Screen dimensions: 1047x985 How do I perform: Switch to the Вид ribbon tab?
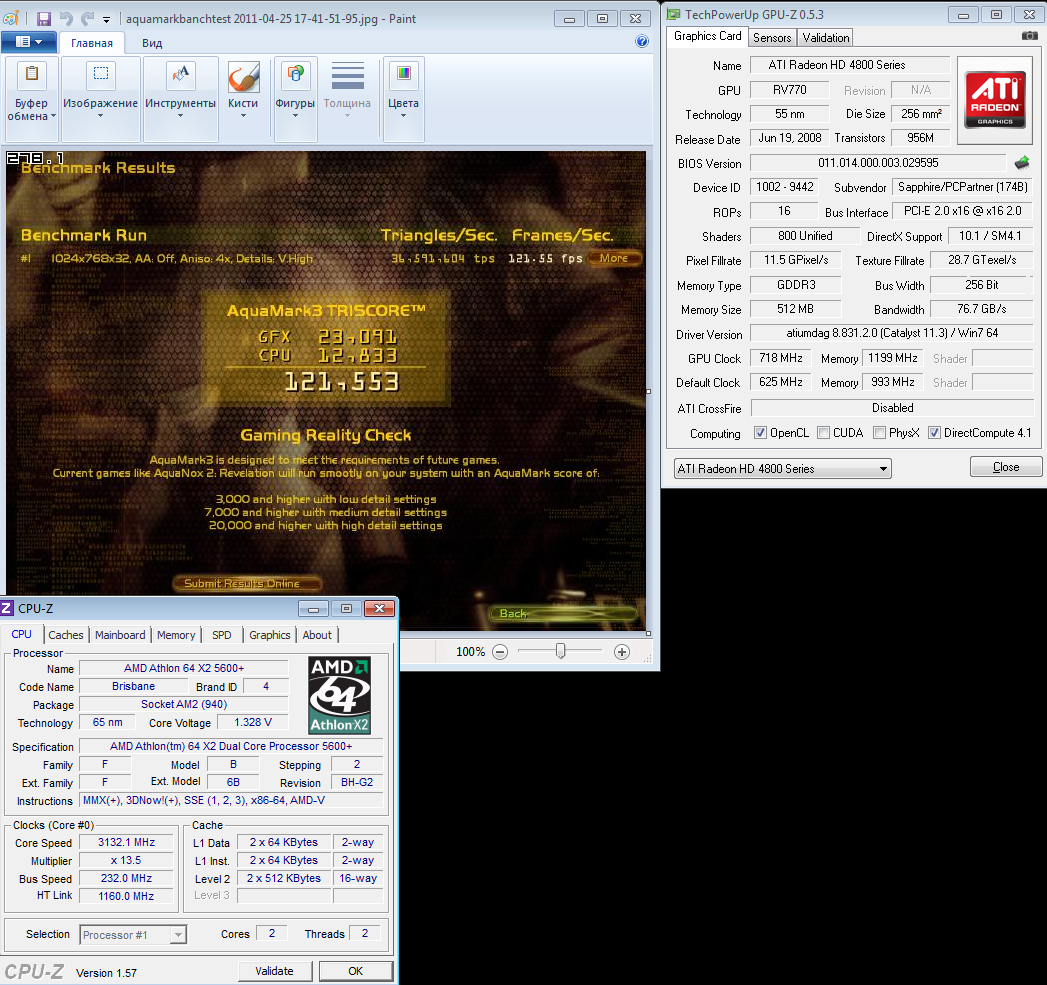tap(152, 43)
